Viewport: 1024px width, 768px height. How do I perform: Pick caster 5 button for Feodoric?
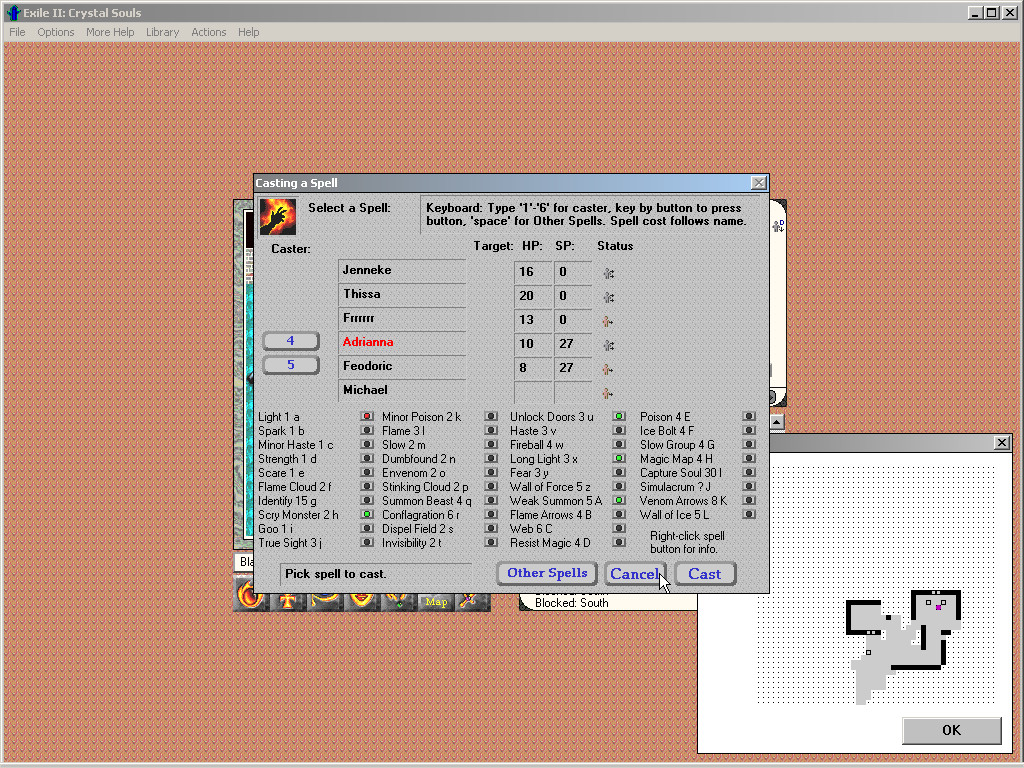tap(291, 365)
